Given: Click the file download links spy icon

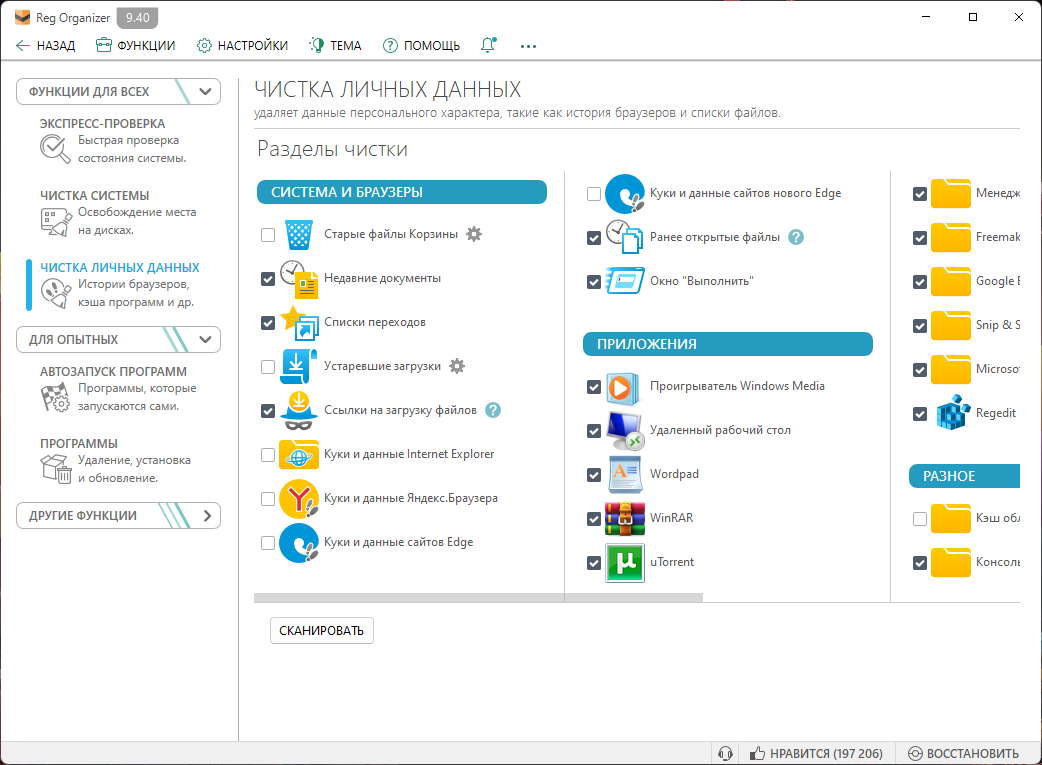Looking at the screenshot, I should click(299, 410).
